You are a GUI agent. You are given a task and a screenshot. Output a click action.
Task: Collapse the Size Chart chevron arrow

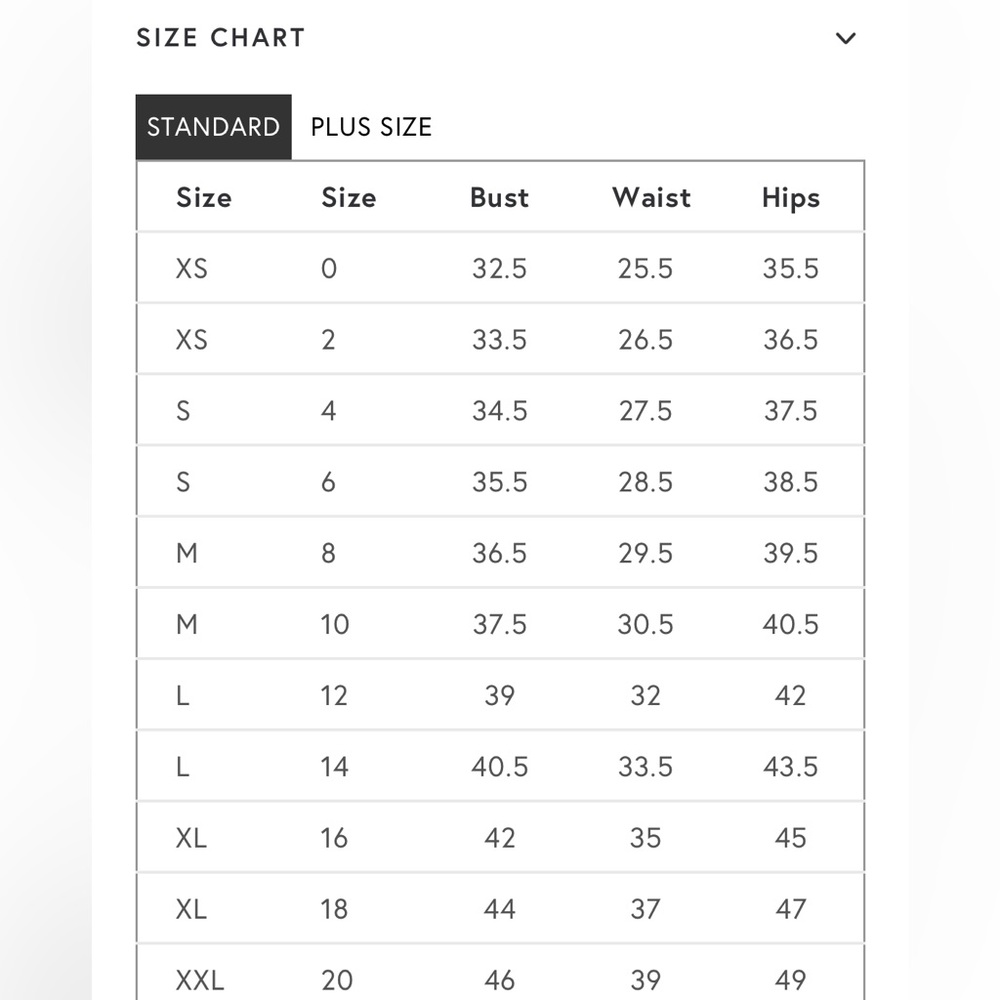pos(846,38)
